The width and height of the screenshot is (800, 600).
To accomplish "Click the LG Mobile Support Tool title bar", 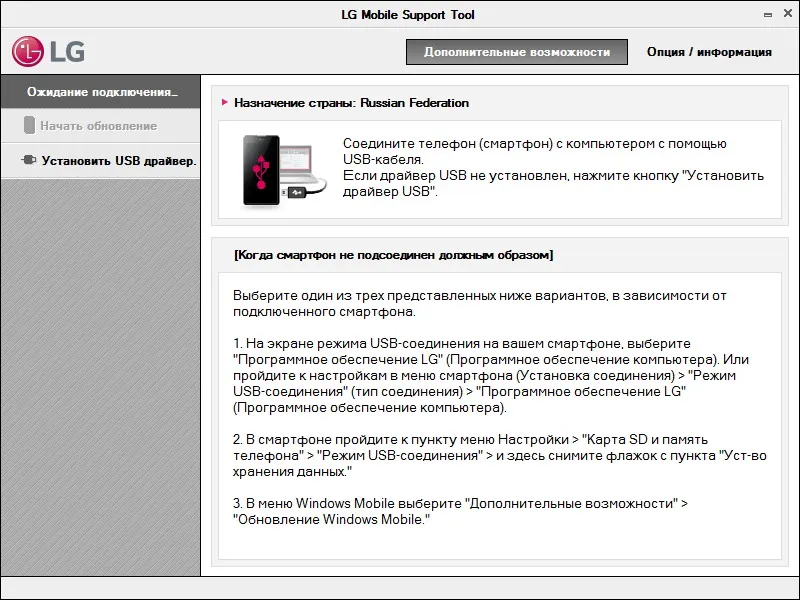I will (x=408, y=15).
